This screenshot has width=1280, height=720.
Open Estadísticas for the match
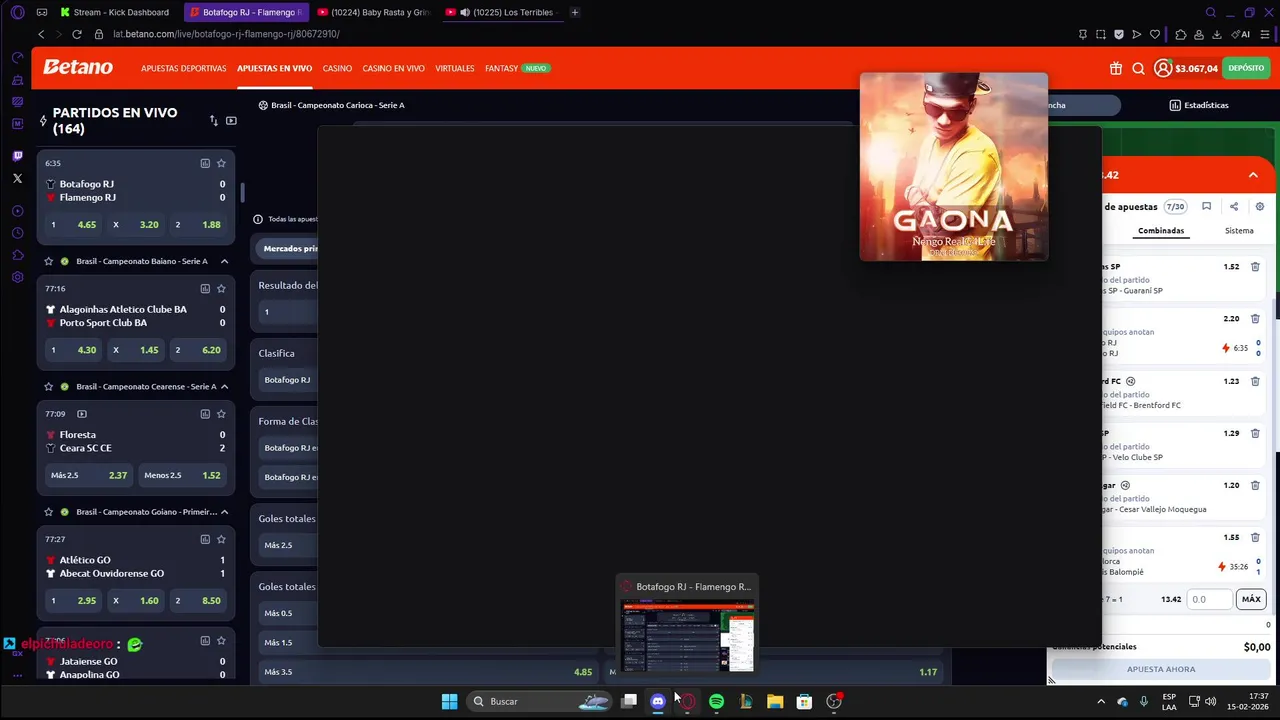click(x=1199, y=105)
